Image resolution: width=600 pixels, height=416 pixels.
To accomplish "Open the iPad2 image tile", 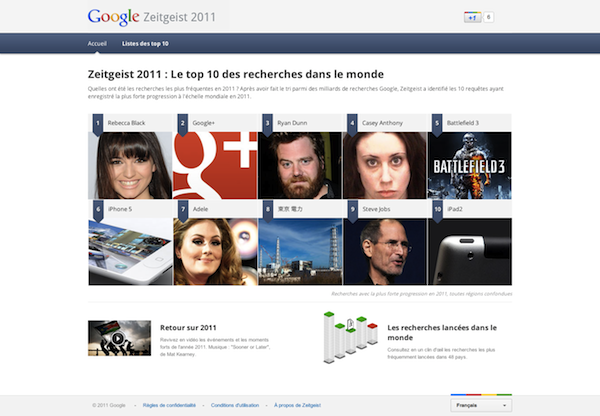I will pyautogui.click(x=470, y=251).
